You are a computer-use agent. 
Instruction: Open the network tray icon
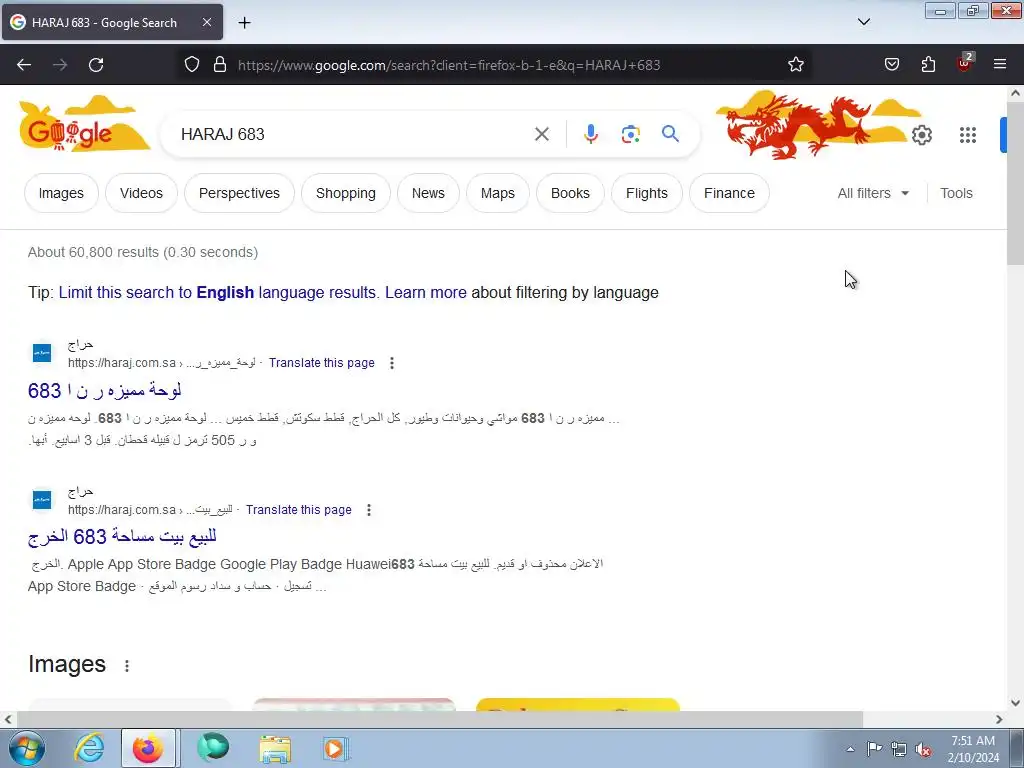point(899,749)
